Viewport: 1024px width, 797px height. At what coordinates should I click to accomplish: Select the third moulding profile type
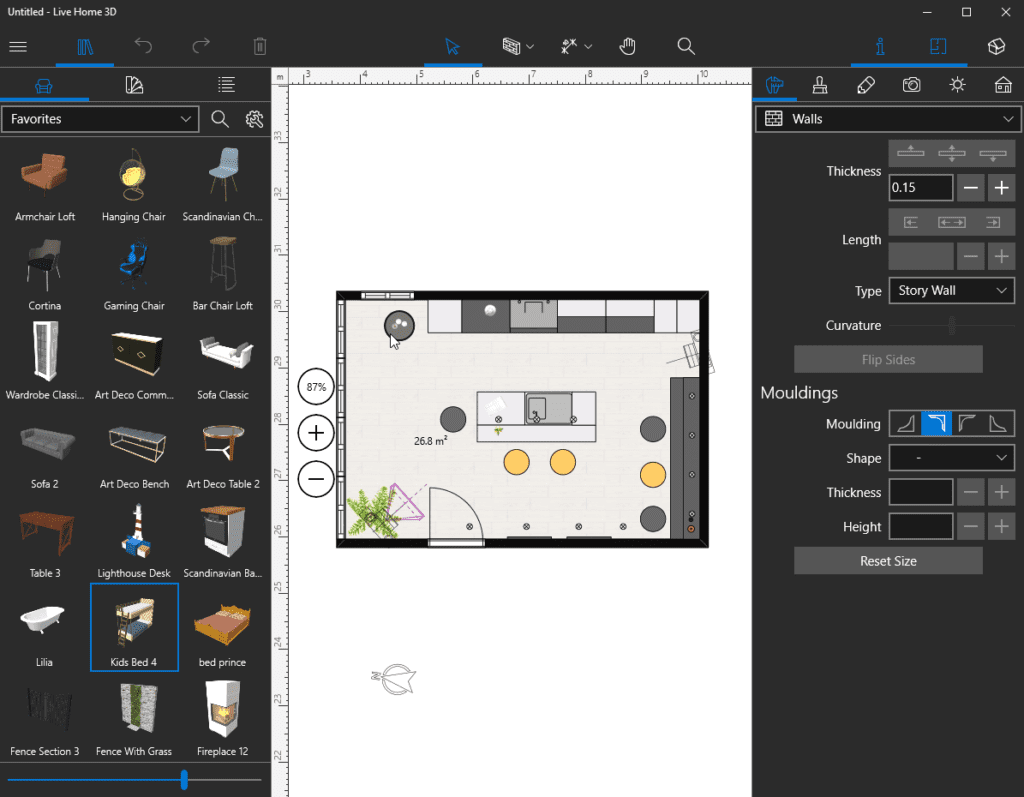pyautogui.click(x=967, y=423)
